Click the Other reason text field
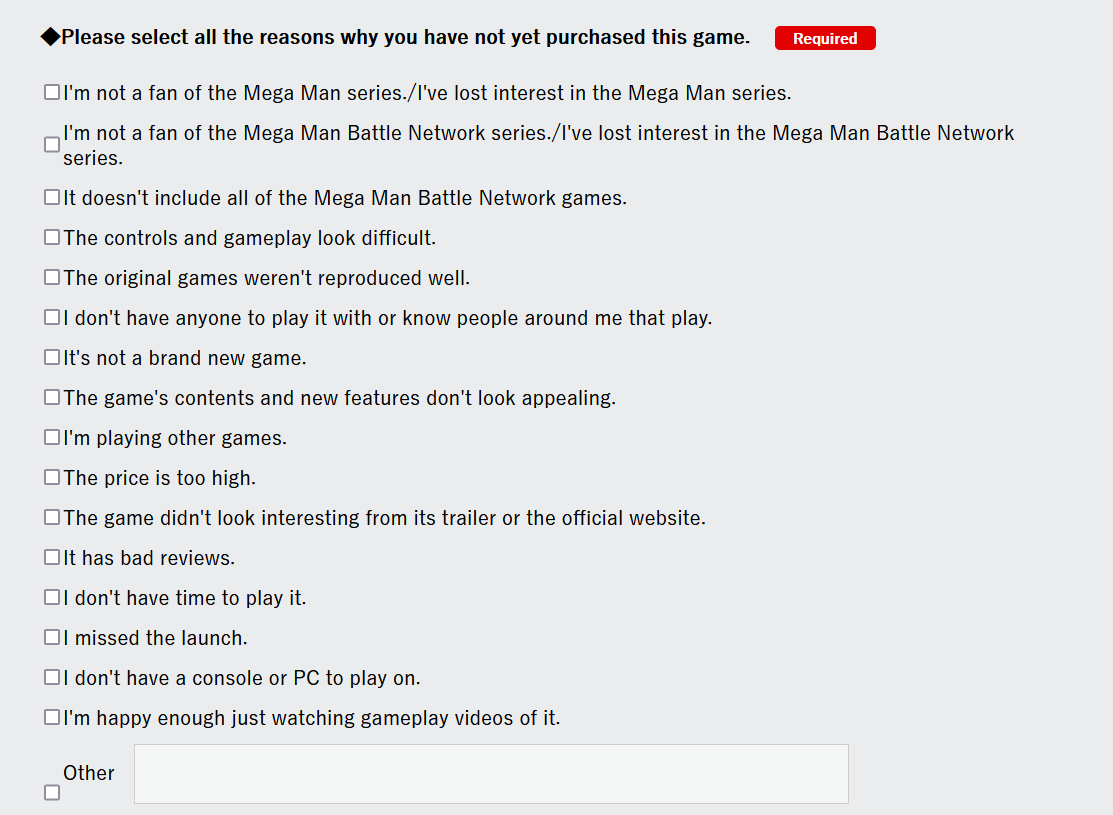This screenshot has height=815, width=1113. [491, 774]
